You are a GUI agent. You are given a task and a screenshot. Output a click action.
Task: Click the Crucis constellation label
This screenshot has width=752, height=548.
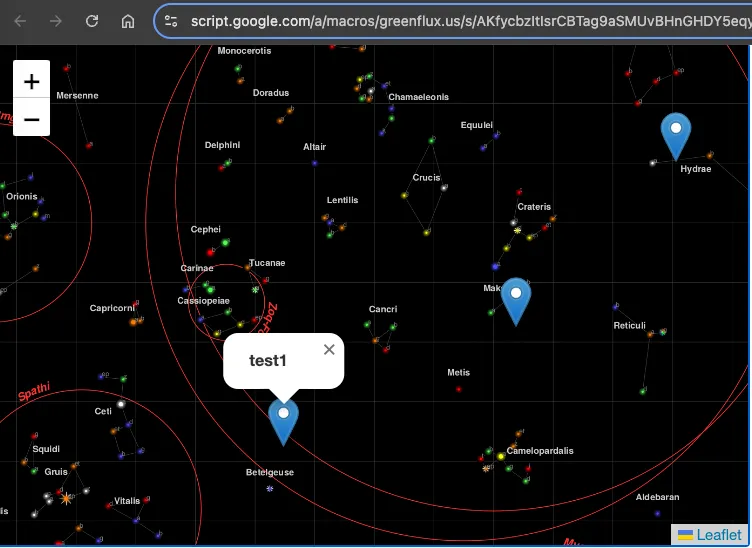426,178
